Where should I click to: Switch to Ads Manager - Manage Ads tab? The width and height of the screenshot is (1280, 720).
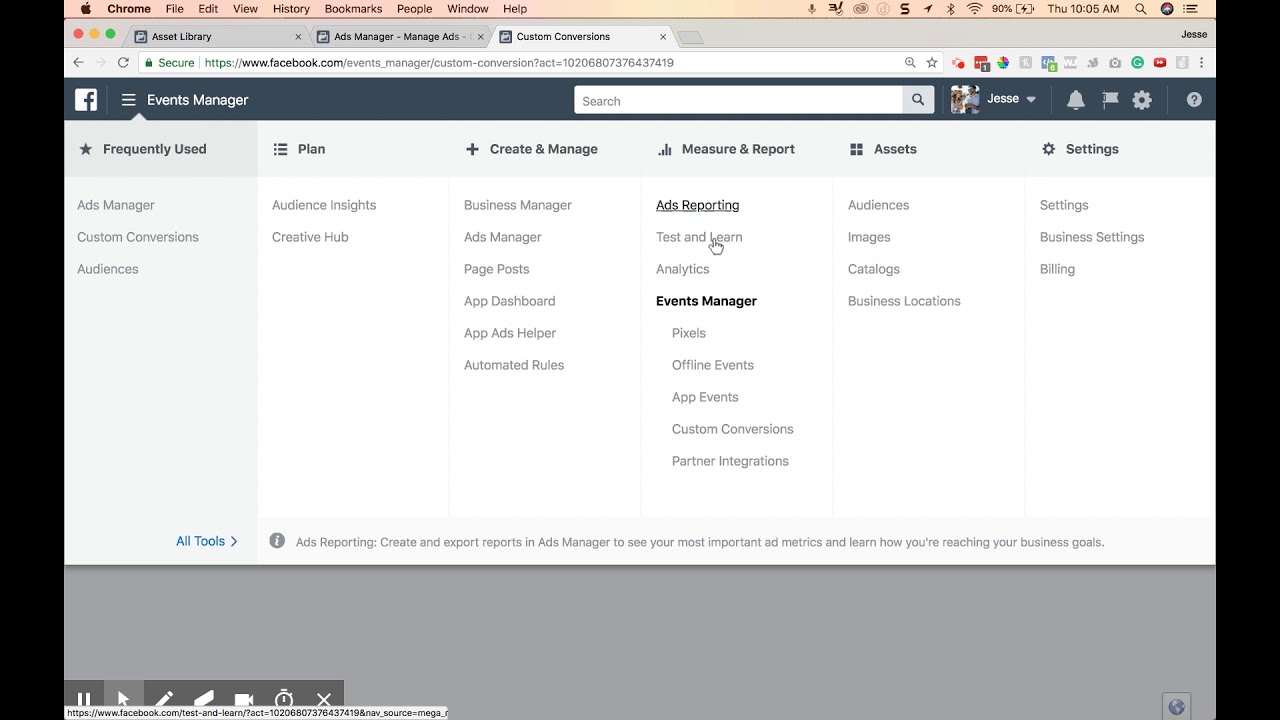pos(400,36)
